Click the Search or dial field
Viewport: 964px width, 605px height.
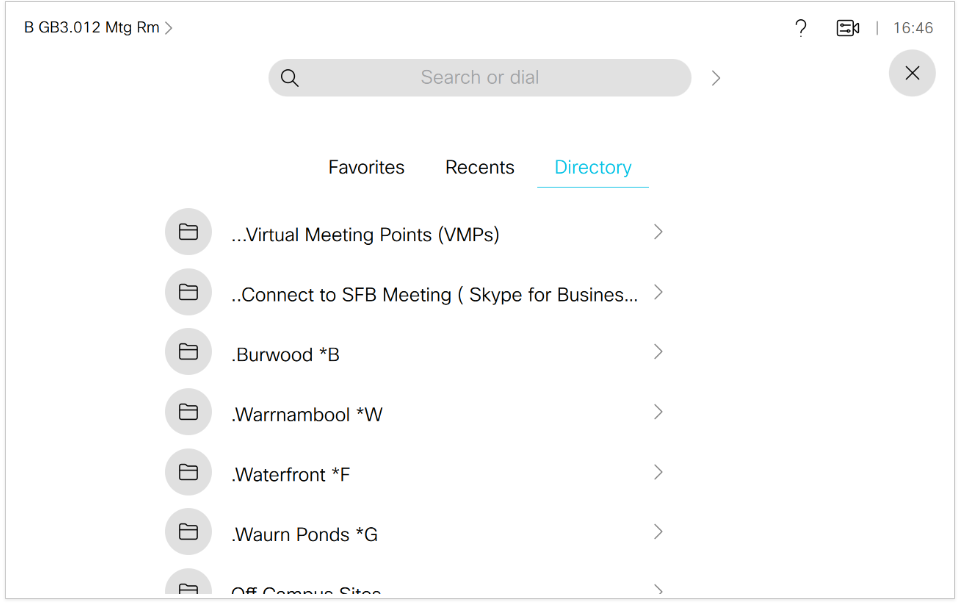[480, 78]
